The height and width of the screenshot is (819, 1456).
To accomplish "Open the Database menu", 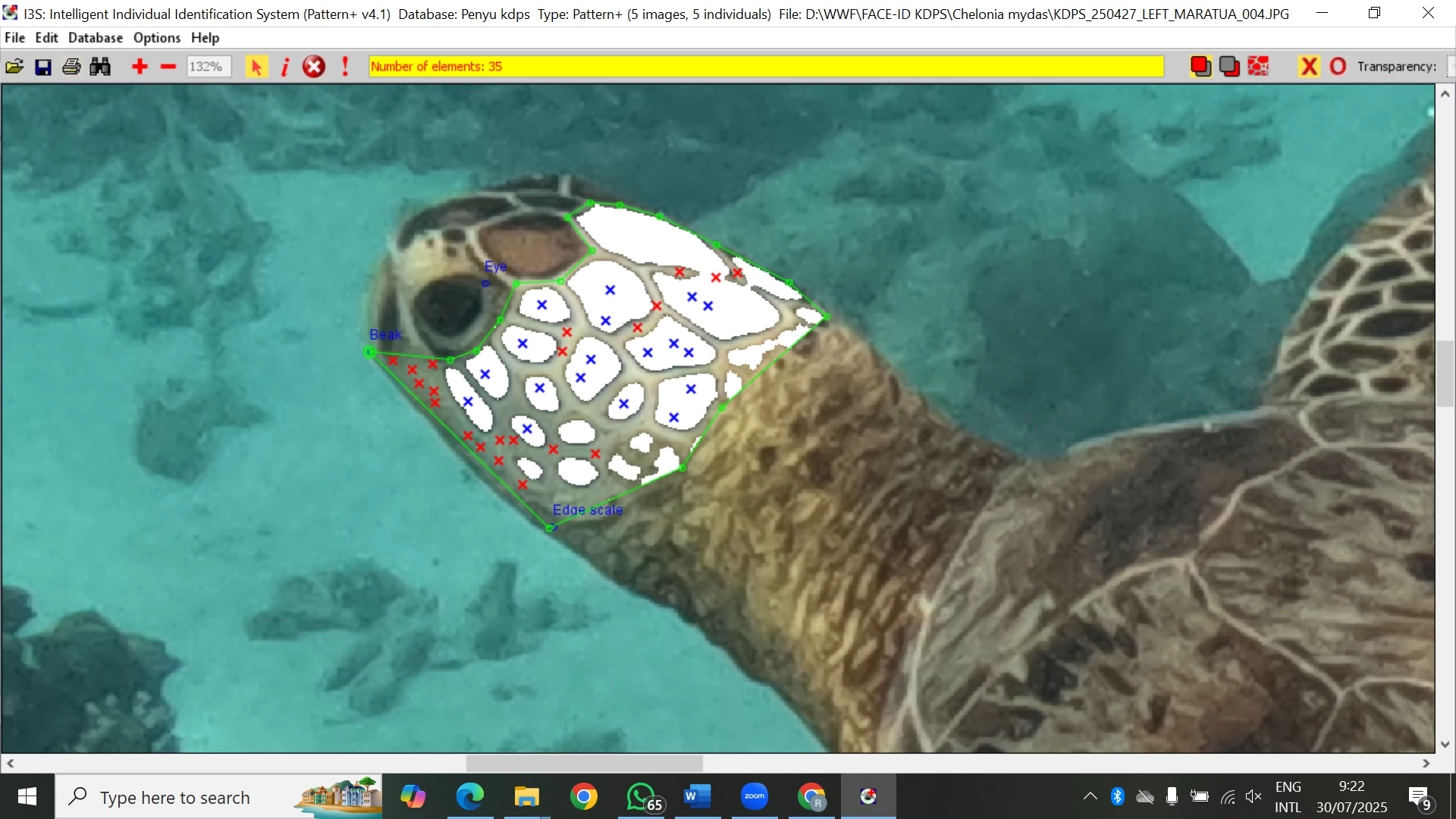I will [95, 38].
